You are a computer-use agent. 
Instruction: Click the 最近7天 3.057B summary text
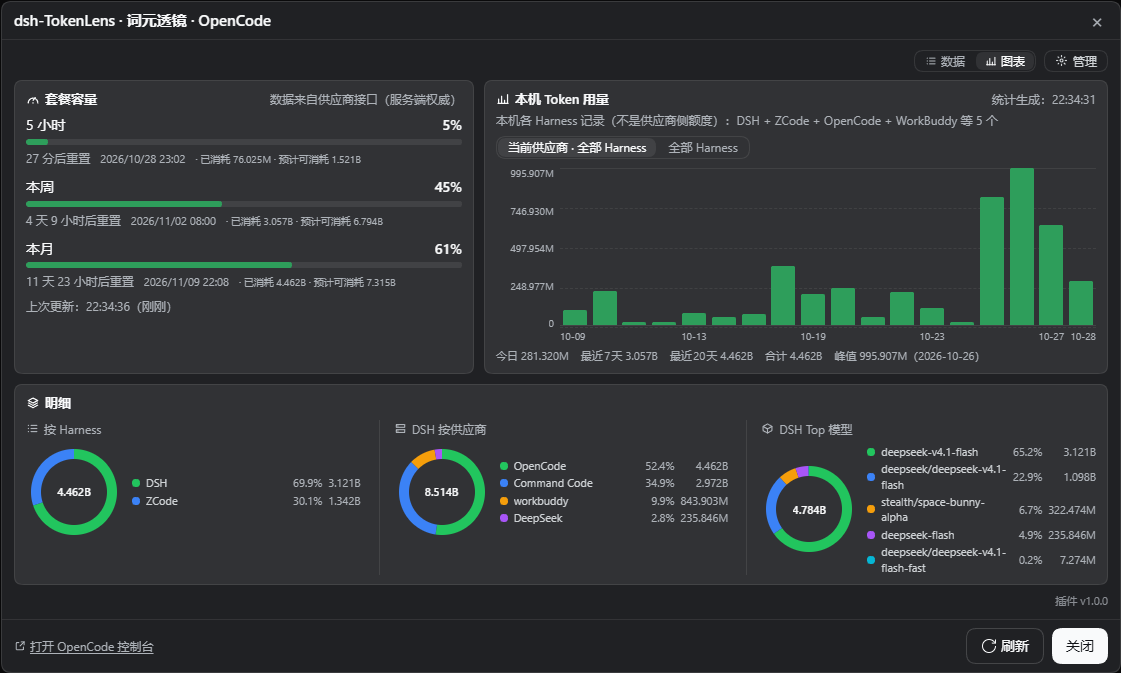pos(619,356)
